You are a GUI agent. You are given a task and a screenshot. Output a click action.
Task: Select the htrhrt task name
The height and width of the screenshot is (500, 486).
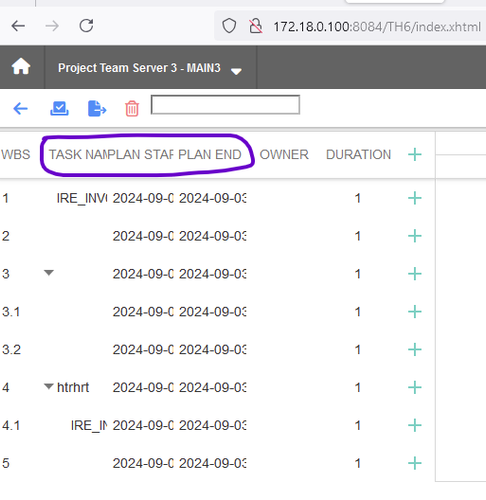73,388
